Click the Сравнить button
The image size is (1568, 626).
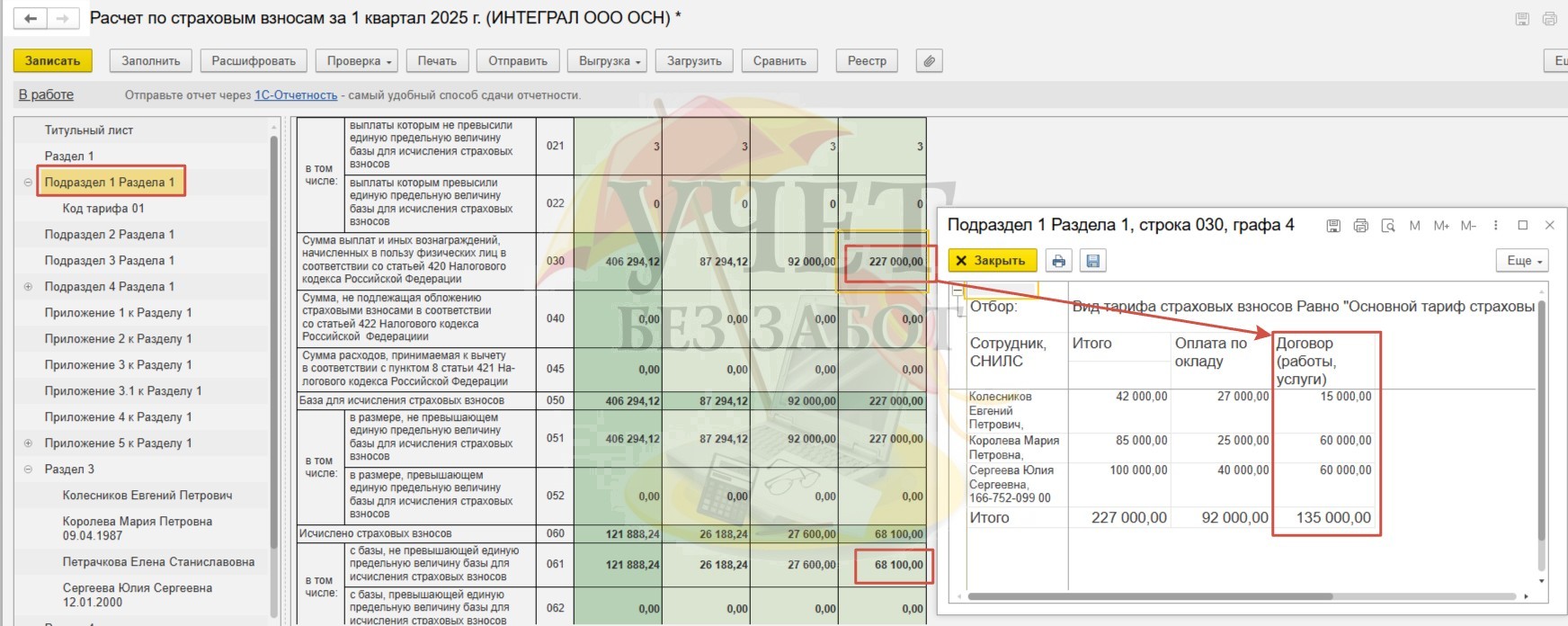(780, 61)
